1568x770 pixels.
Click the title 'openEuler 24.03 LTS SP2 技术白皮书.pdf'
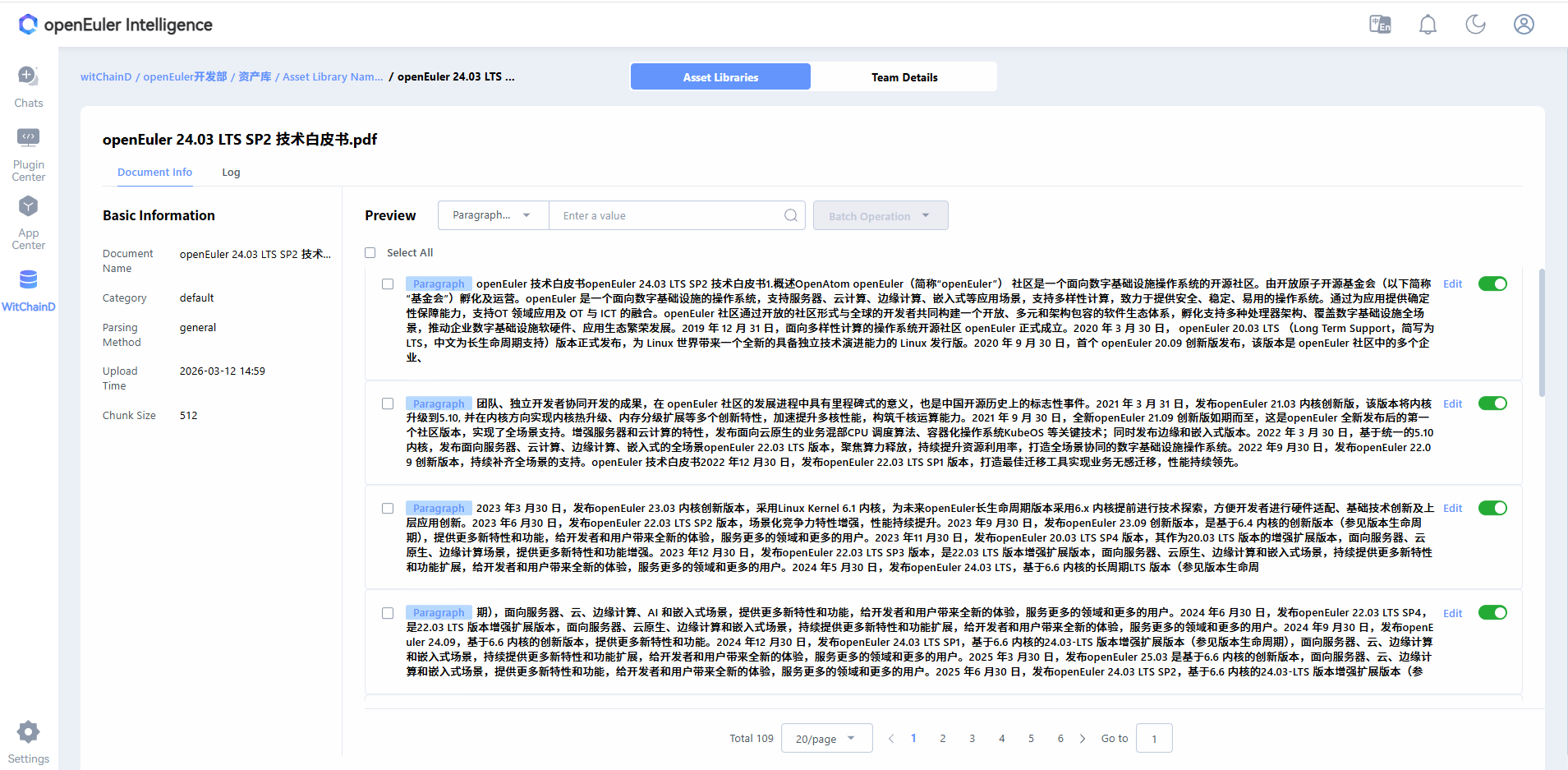[x=240, y=140]
